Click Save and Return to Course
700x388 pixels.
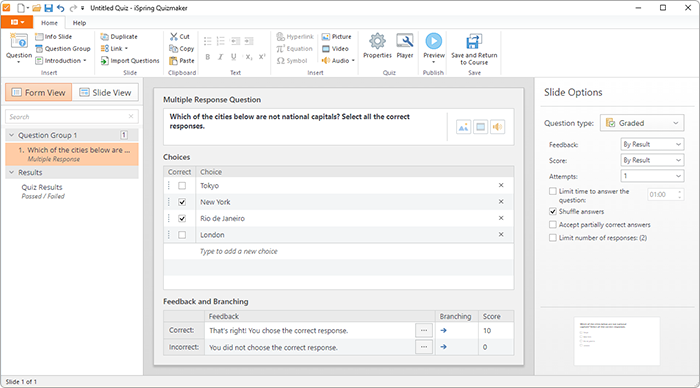pos(474,49)
